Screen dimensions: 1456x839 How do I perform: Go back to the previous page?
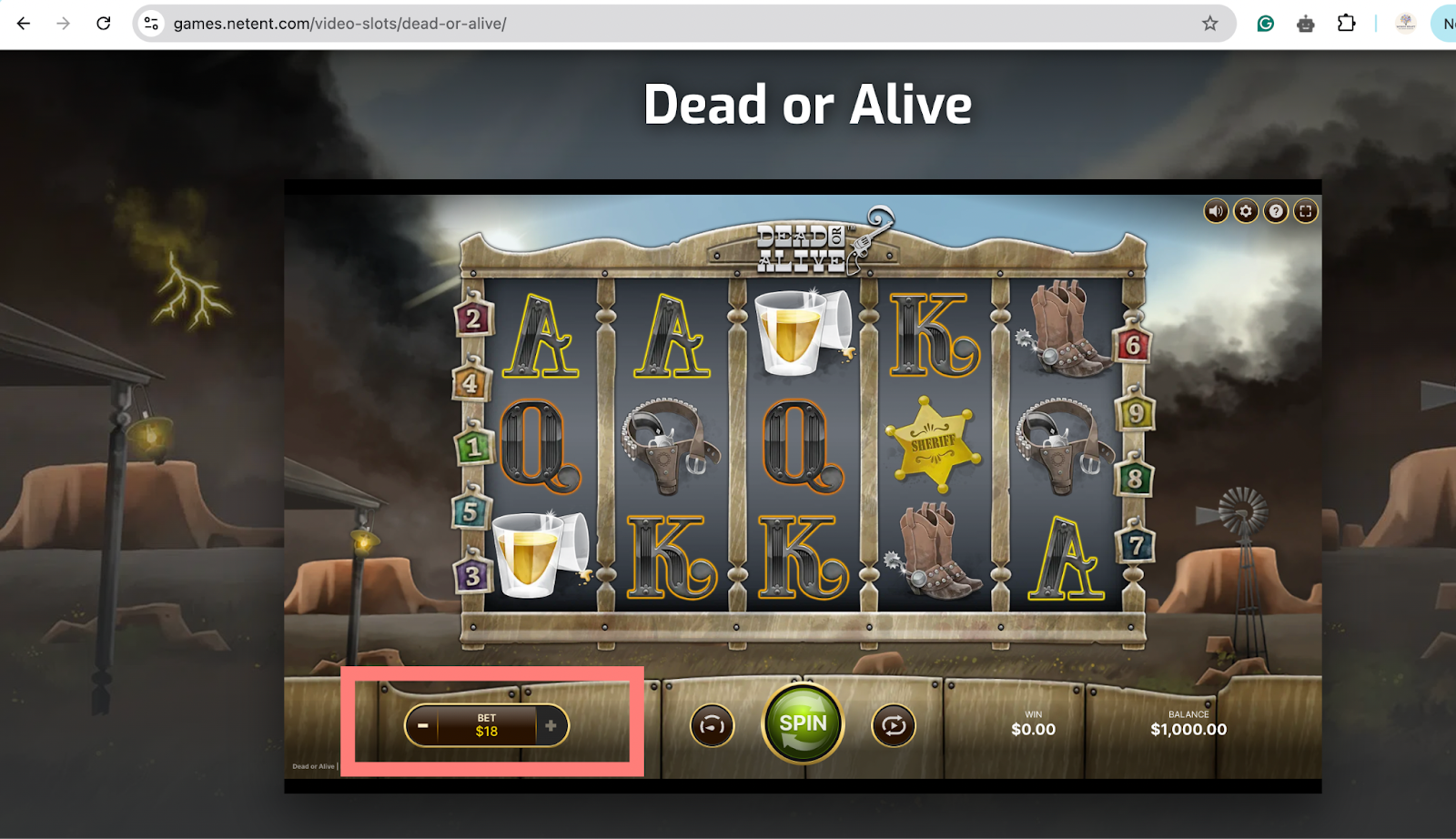[24, 24]
